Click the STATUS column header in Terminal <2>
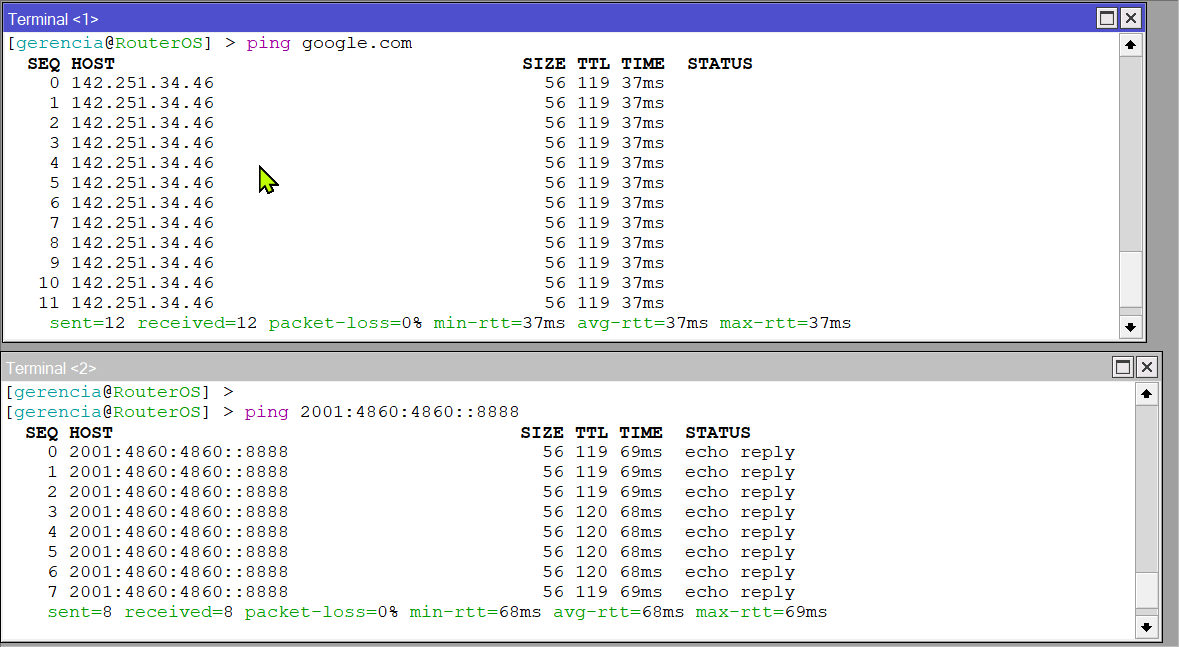The width and height of the screenshot is (1179, 647). (717, 433)
